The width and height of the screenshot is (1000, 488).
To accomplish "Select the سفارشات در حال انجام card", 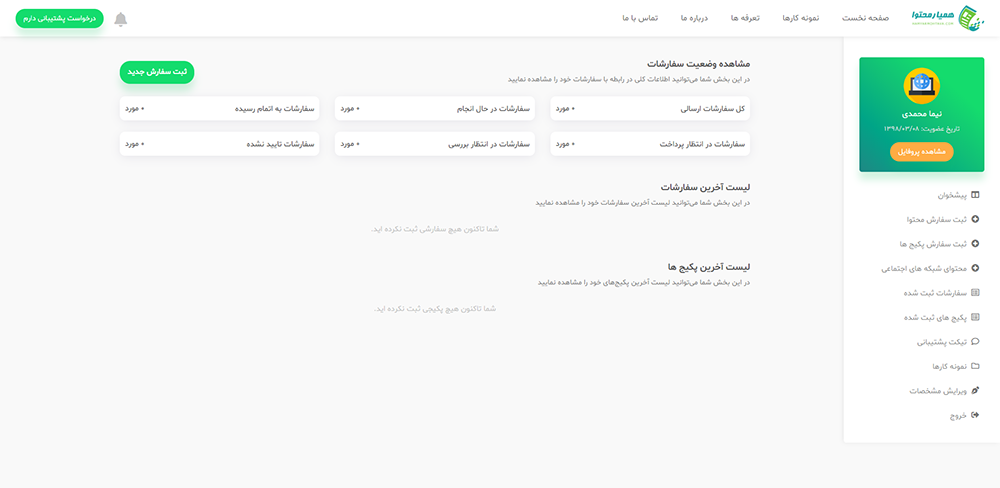I will pos(434,108).
